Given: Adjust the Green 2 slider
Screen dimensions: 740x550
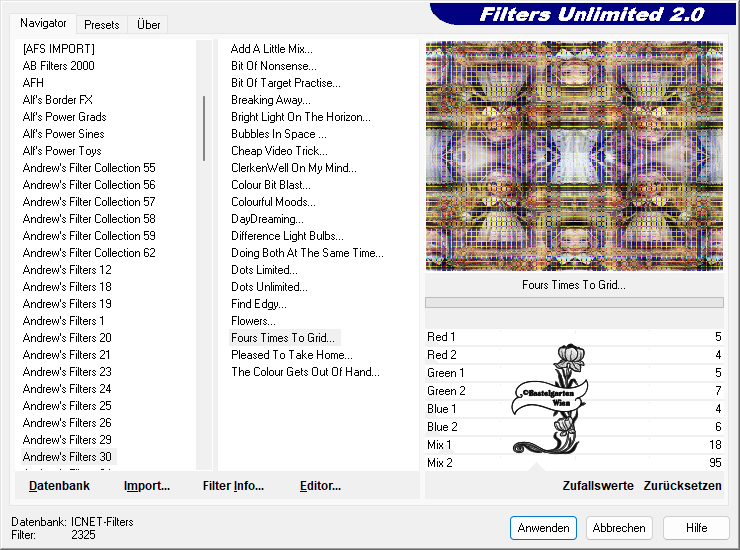Looking at the screenshot, I should (x=574, y=391).
